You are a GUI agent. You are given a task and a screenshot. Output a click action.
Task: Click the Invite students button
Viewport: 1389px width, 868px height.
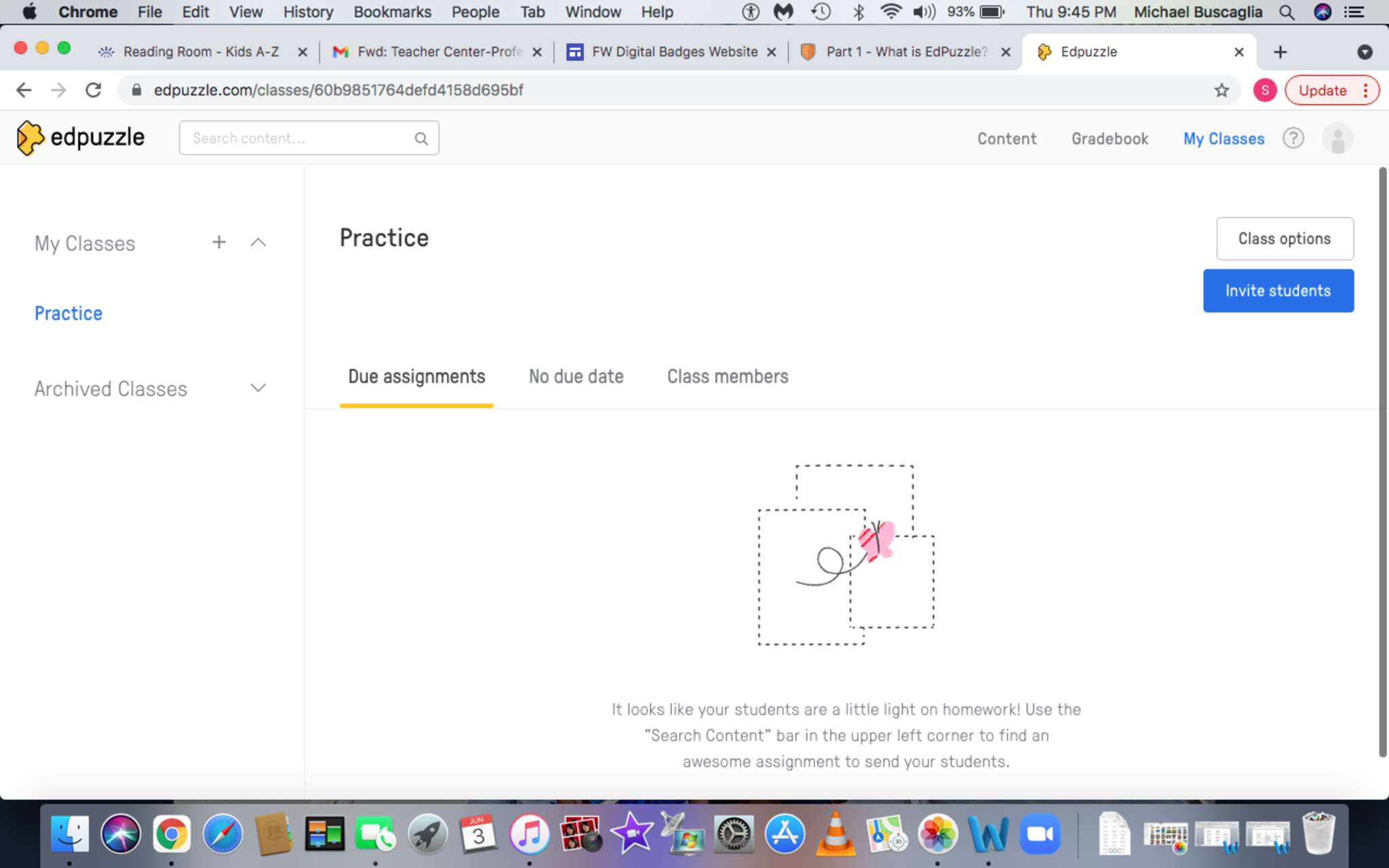tap(1278, 291)
